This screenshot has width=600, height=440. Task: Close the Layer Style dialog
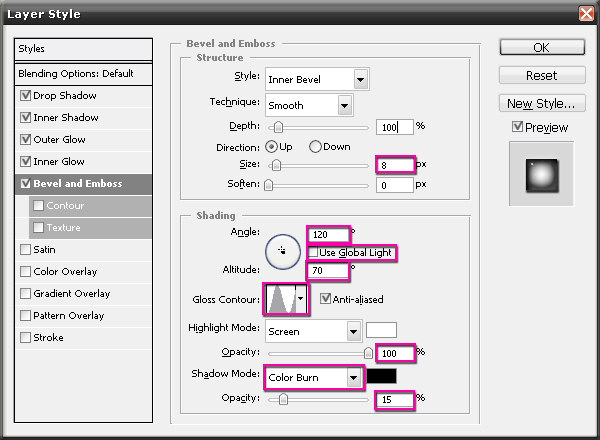click(586, 13)
